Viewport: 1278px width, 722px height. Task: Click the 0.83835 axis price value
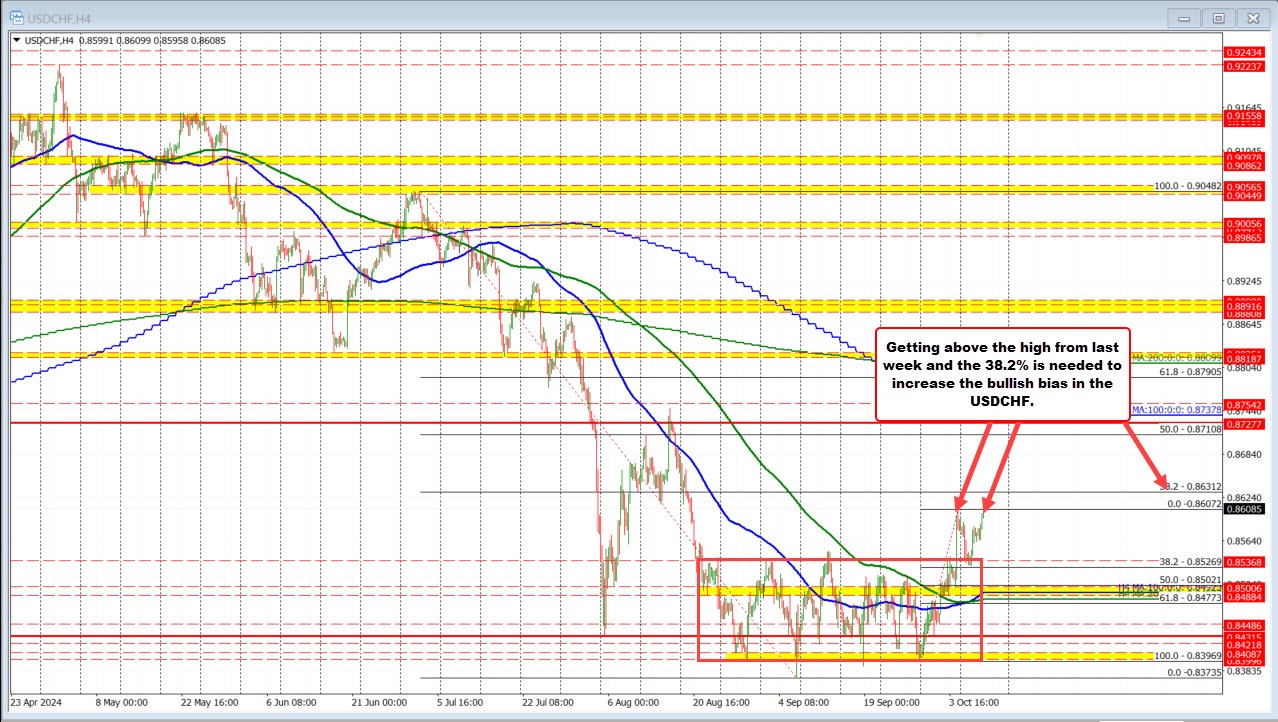coord(1245,672)
